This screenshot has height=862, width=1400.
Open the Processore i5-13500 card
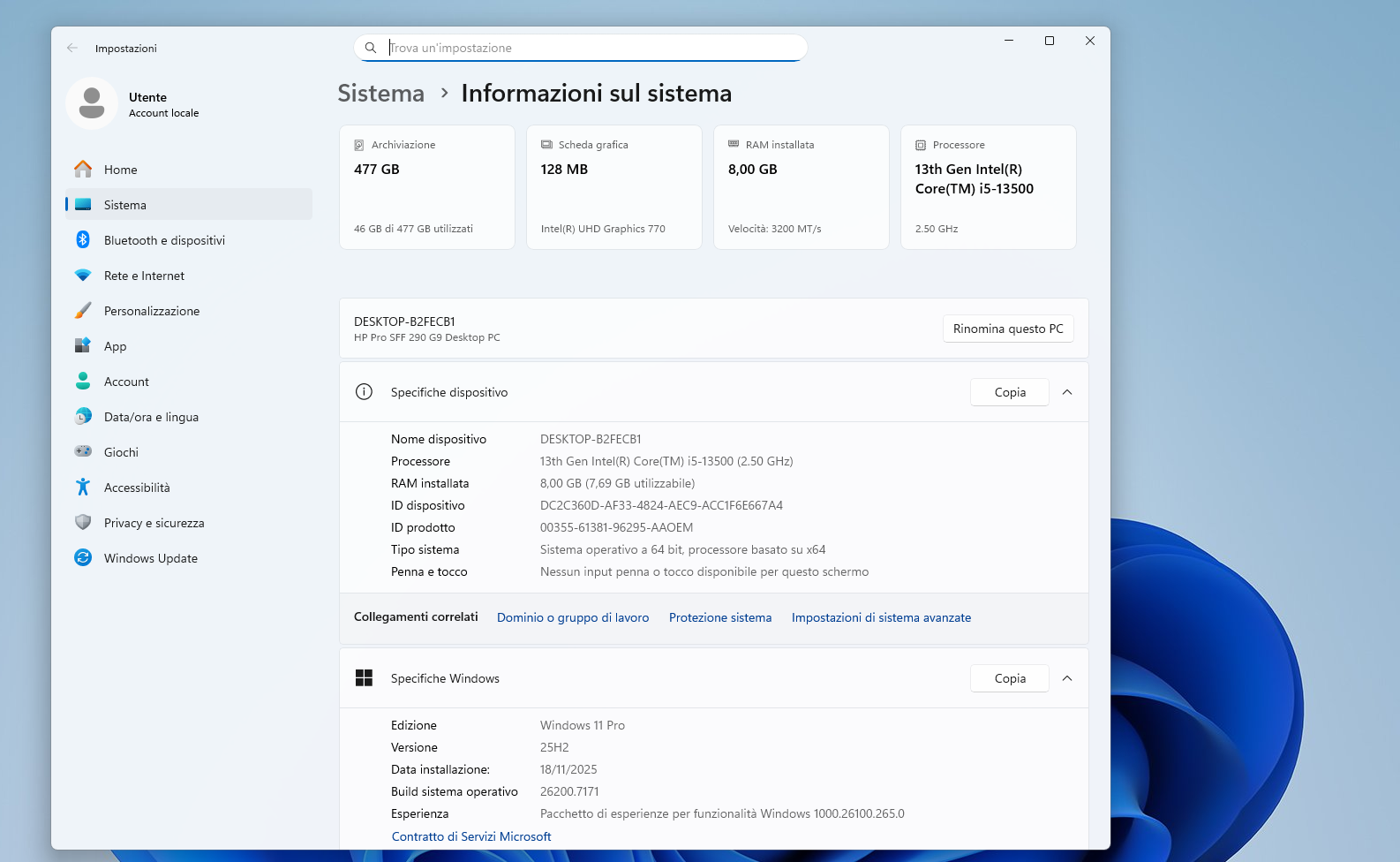click(989, 187)
